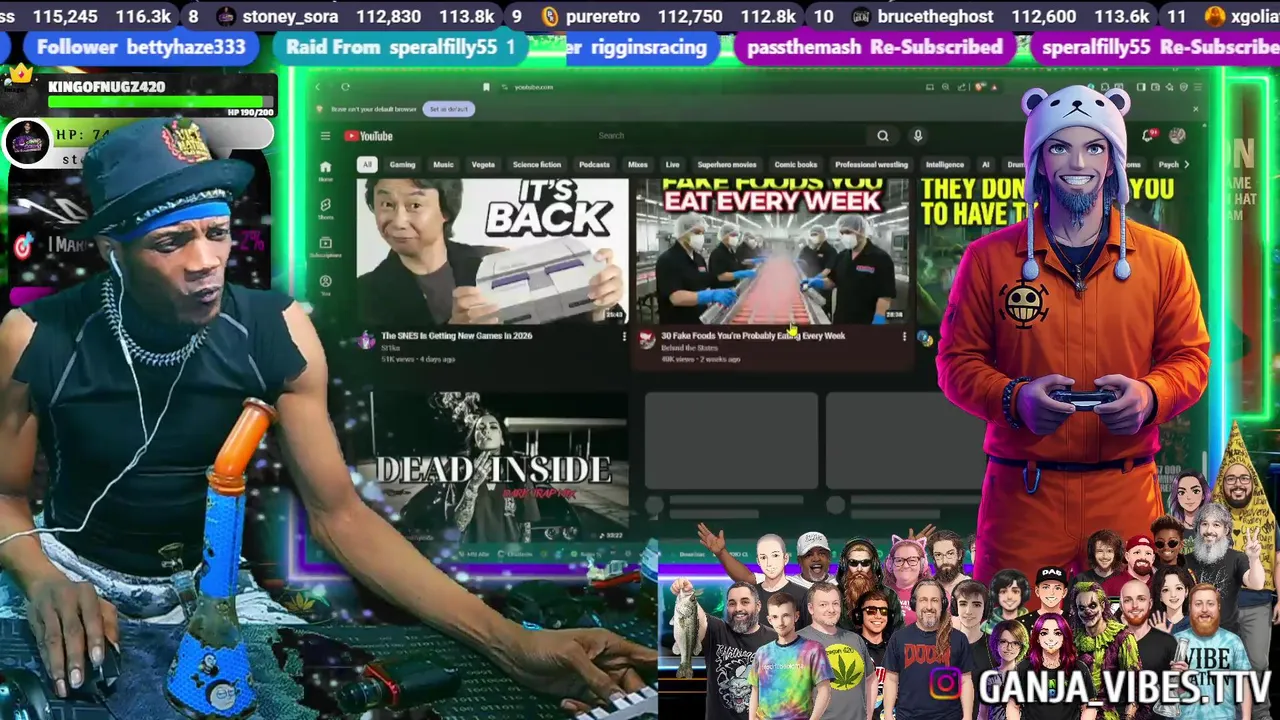Click title 30 Fake Foods You're Probably Eating
1280x720 pixels.
tap(753, 336)
